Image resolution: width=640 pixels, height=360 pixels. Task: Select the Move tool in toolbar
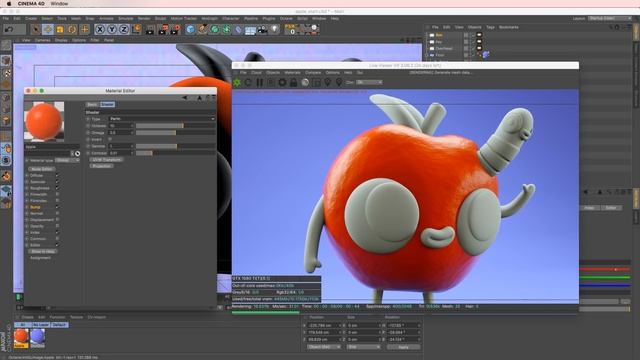click(48, 29)
